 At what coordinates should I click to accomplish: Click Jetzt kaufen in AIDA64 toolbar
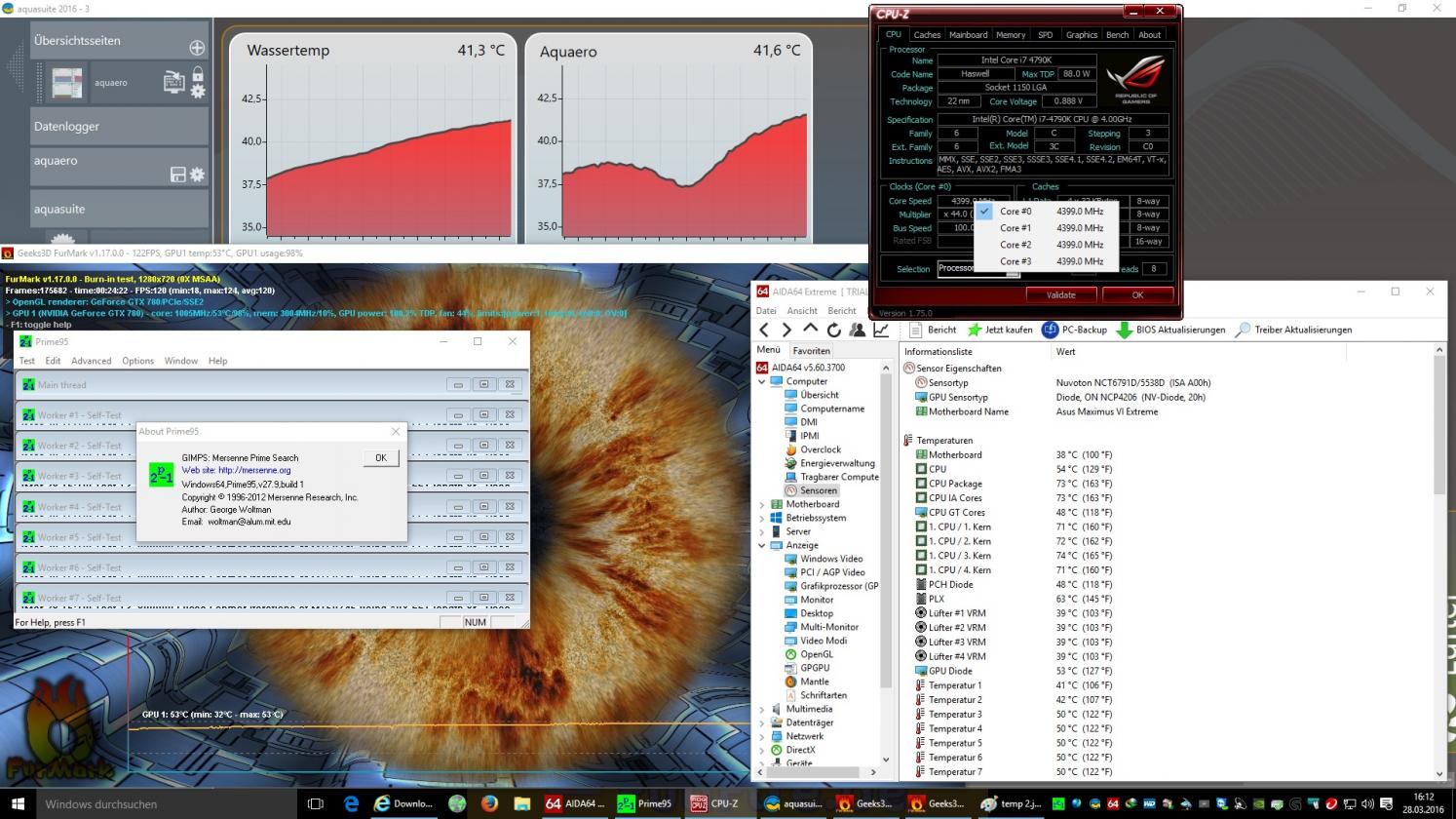tap(1000, 330)
